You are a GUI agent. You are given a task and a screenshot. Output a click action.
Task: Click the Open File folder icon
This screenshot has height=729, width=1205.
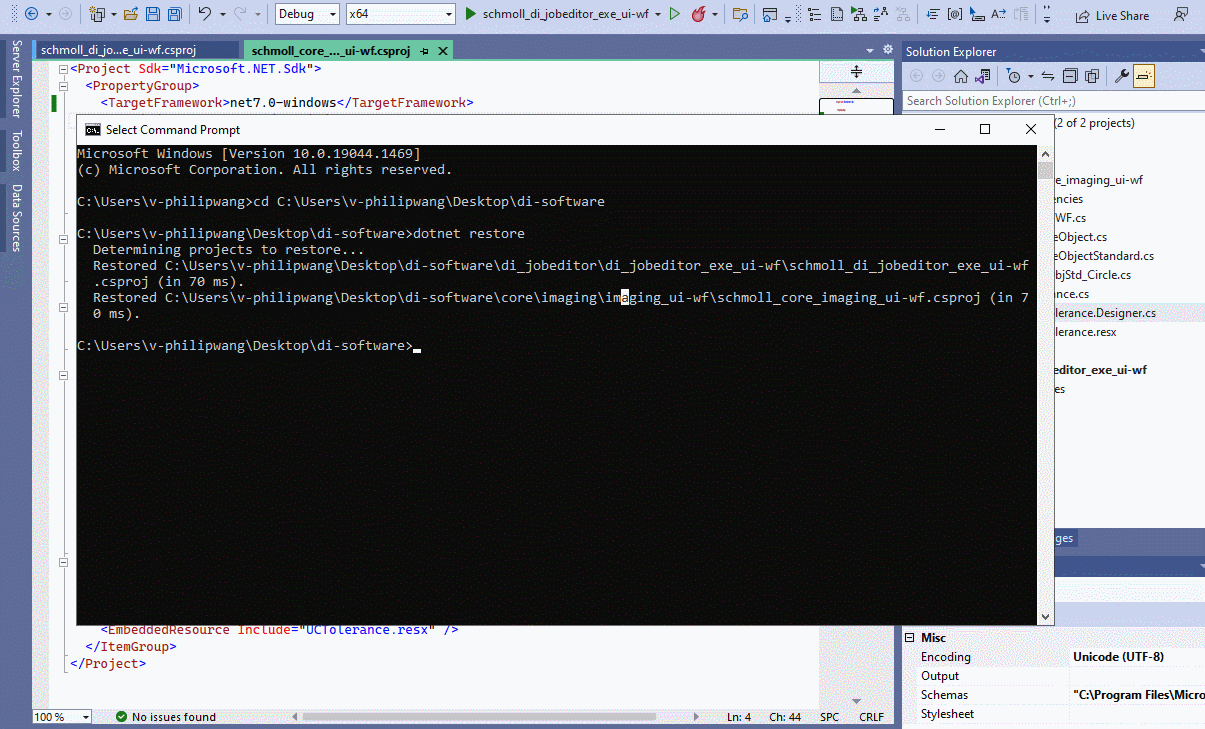pyautogui.click(x=131, y=15)
